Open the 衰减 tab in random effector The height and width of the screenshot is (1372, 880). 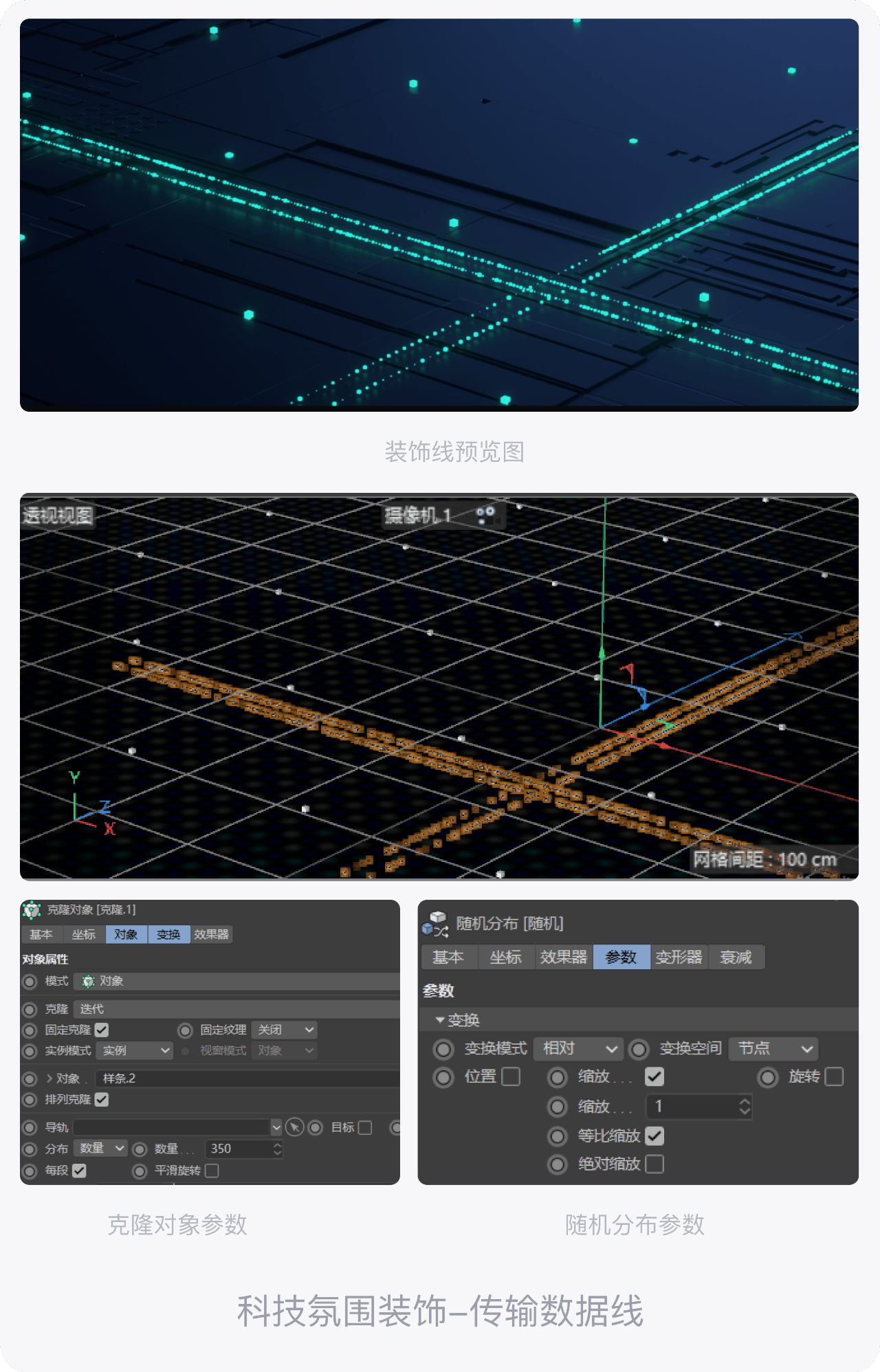pos(736,957)
